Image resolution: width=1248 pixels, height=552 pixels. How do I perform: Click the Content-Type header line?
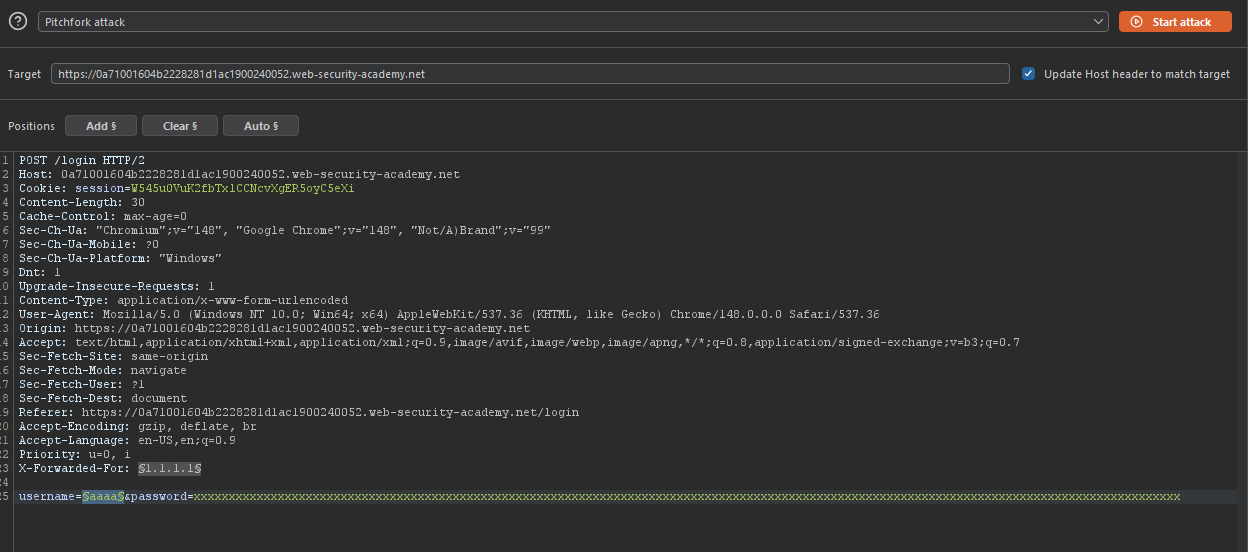click(183, 300)
